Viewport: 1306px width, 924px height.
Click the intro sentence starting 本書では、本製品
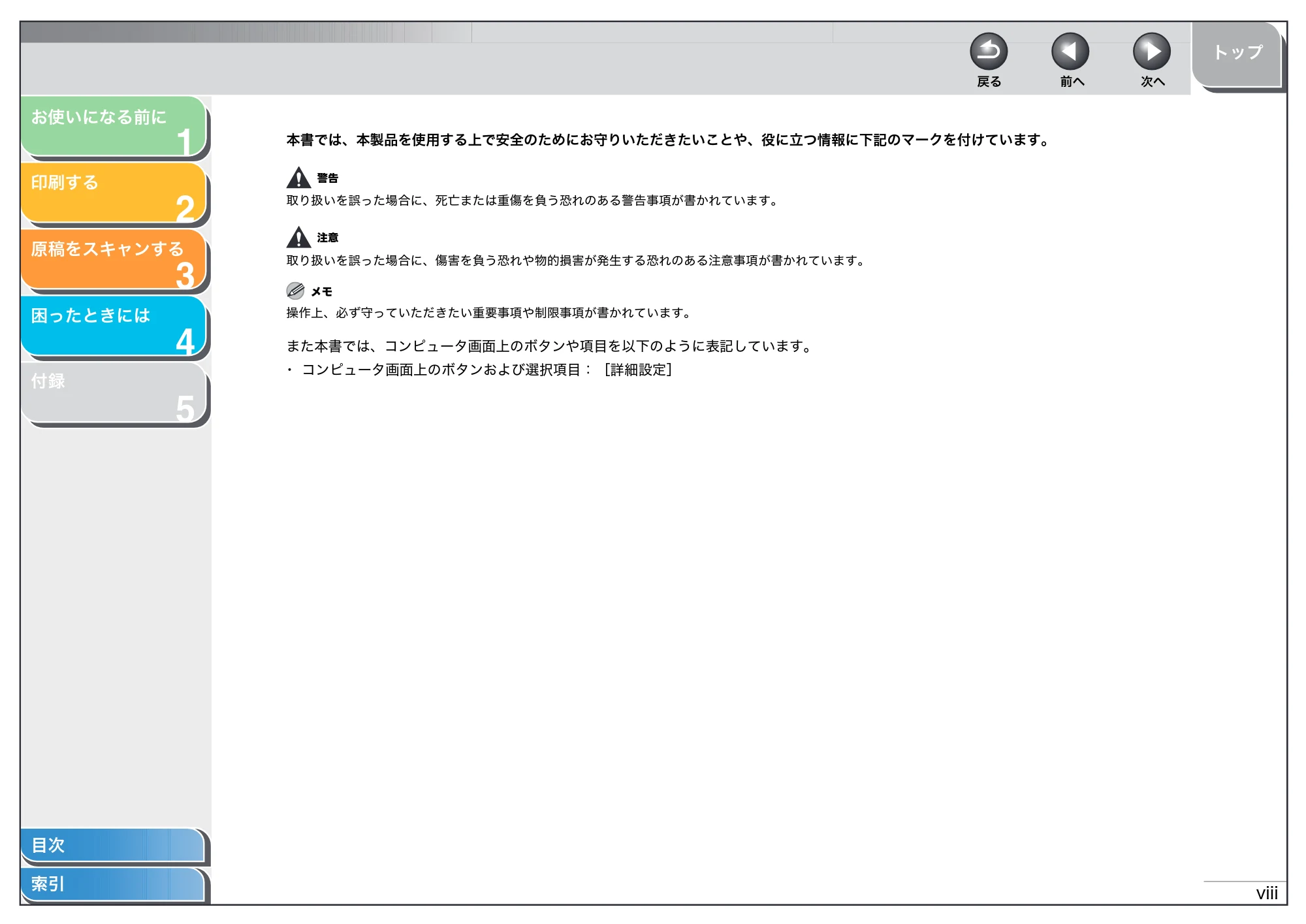coord(667,140)
